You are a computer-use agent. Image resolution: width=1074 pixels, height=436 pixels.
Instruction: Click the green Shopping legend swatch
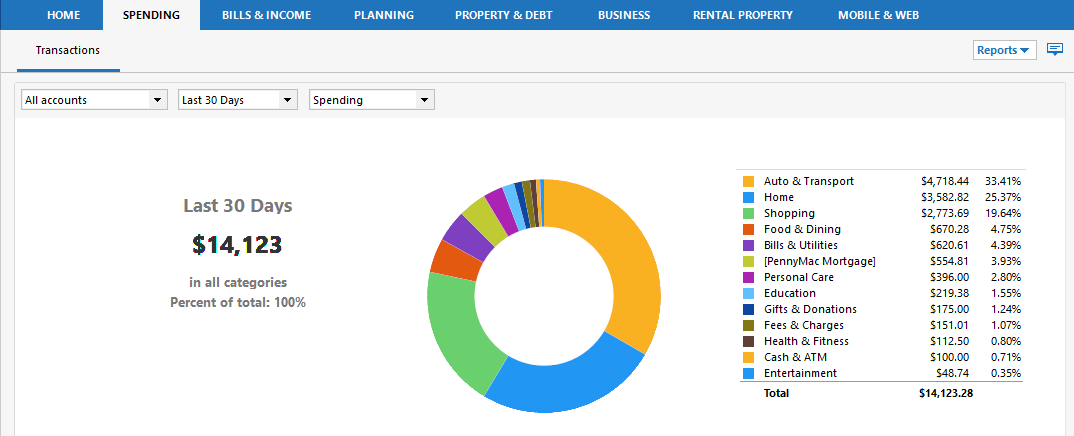click(x=748, y=213)
